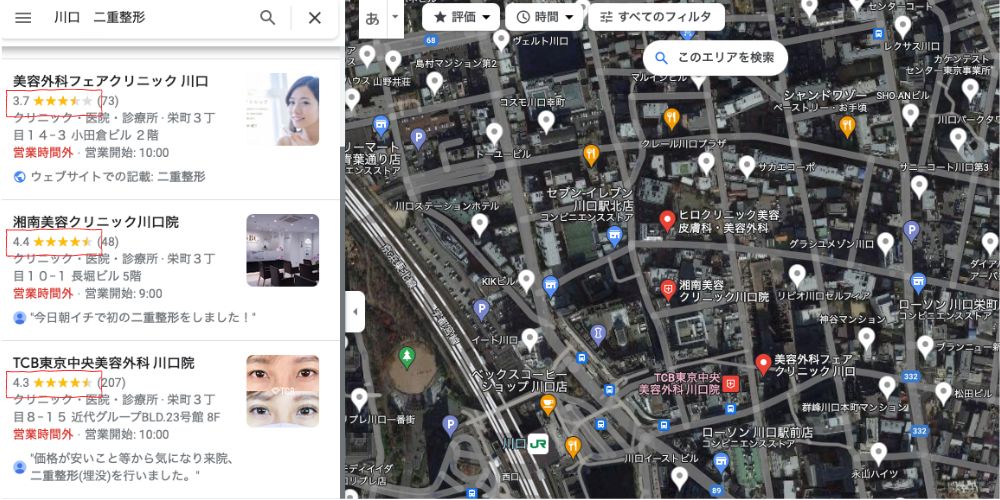Click the リビオ川口セルフィア map pin
The width and height of the screenshot is (1000, 500).
tap(797, 276)
